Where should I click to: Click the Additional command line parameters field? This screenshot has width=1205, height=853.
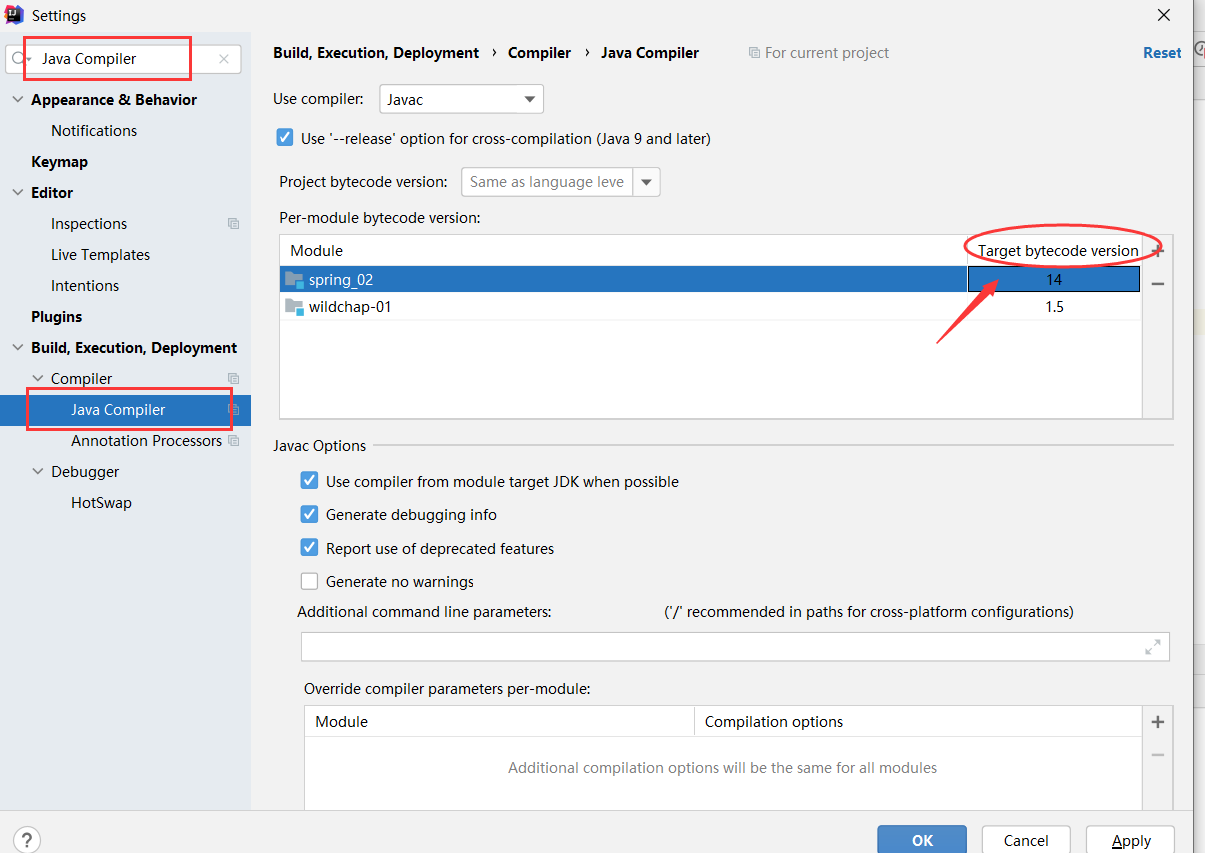point(735,647)
